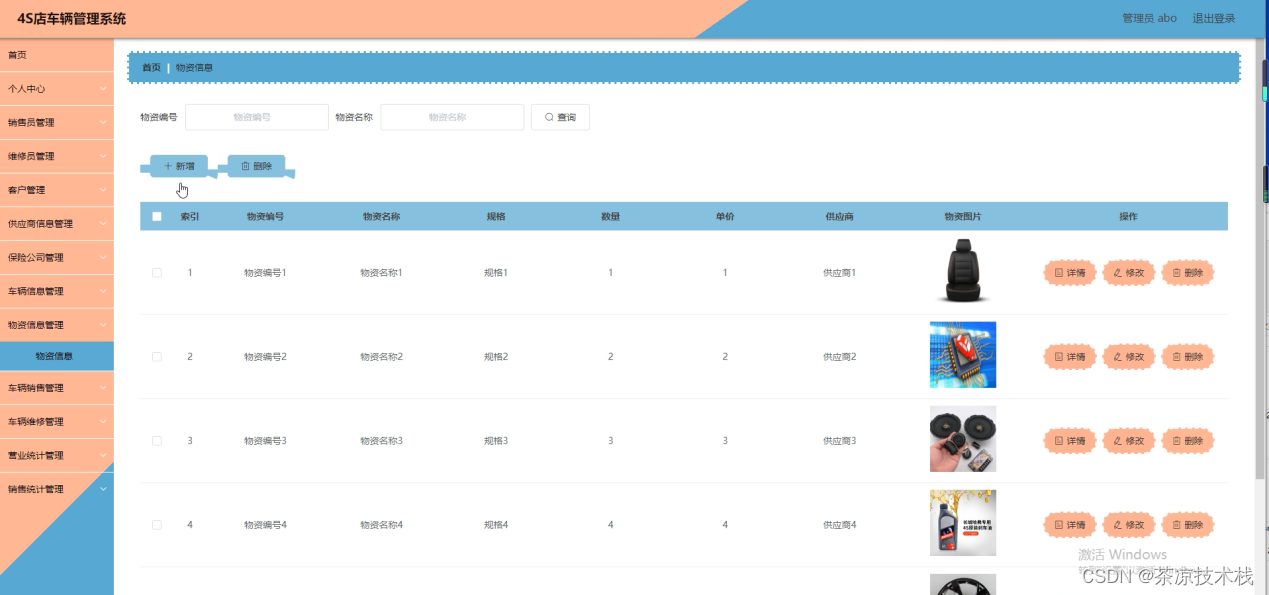This screenshot has width=1269, height=595.
Task: Check the checkbox for 物资编号3 row
Action: coord(156,440)
